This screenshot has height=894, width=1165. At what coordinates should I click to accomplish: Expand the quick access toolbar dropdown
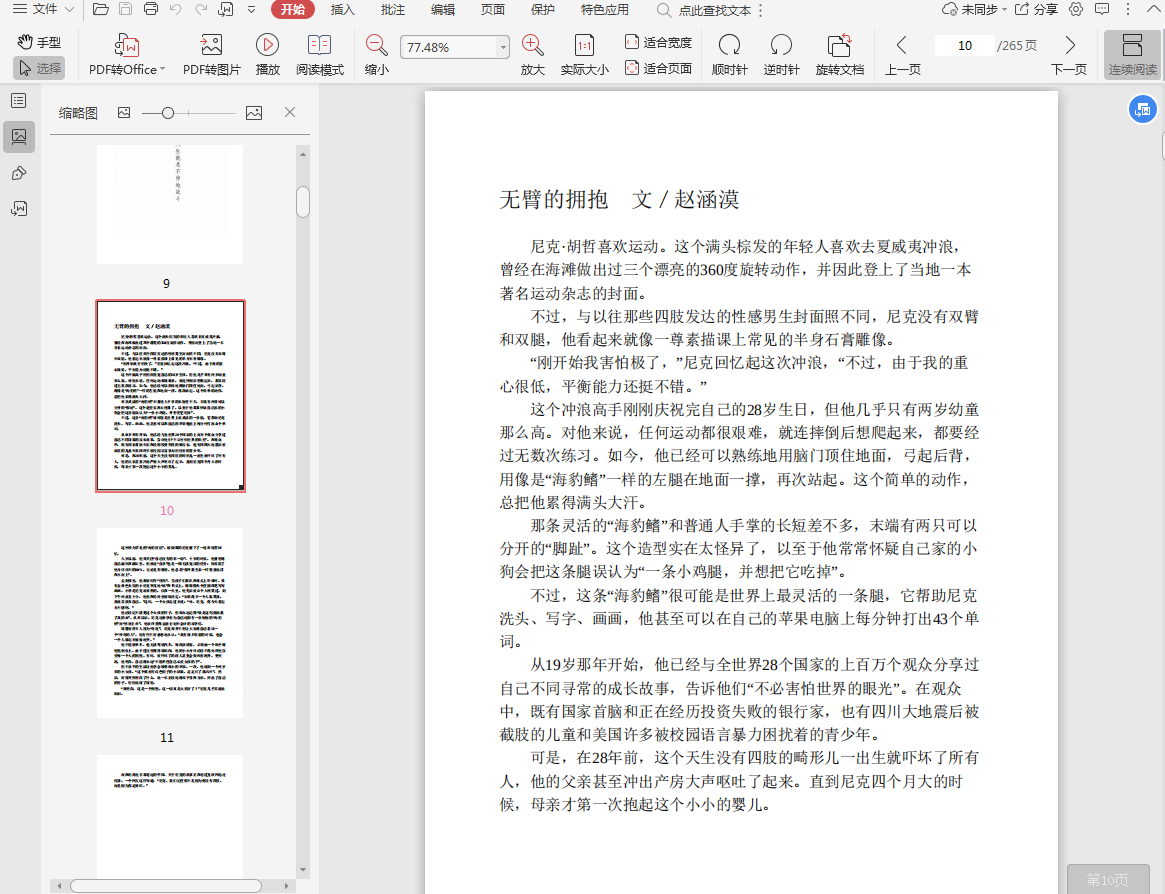click(251, 10)
